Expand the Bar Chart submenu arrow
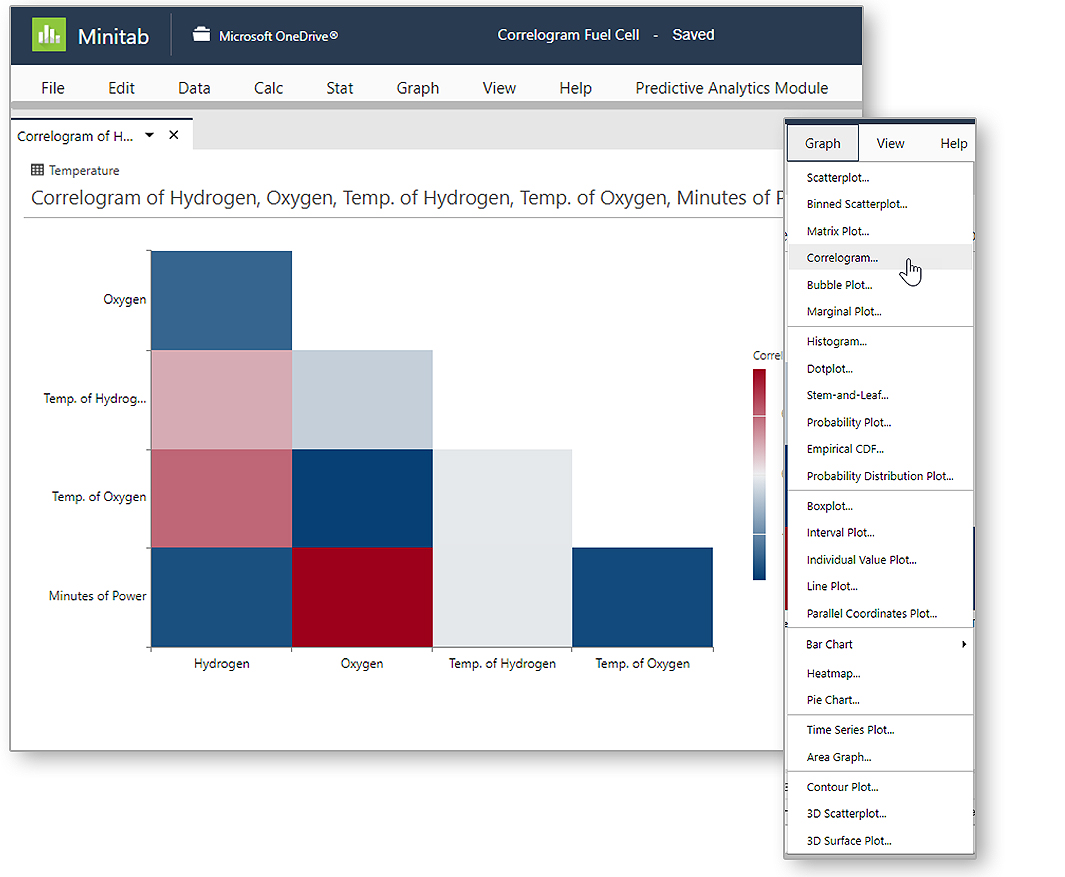This screenshot has width=1065, height=877. coord(964,644)
